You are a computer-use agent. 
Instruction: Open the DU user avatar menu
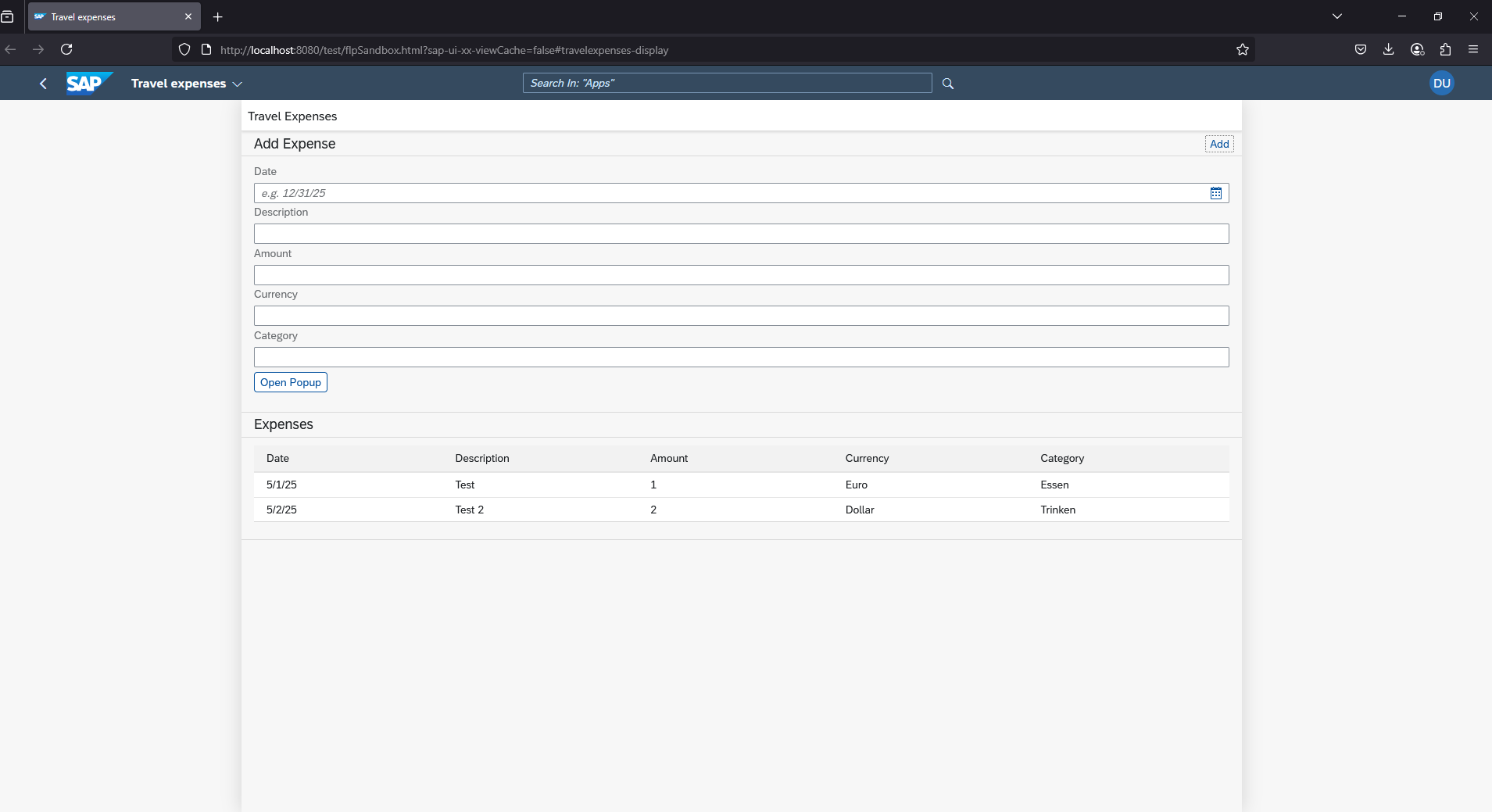[1440, 83]
